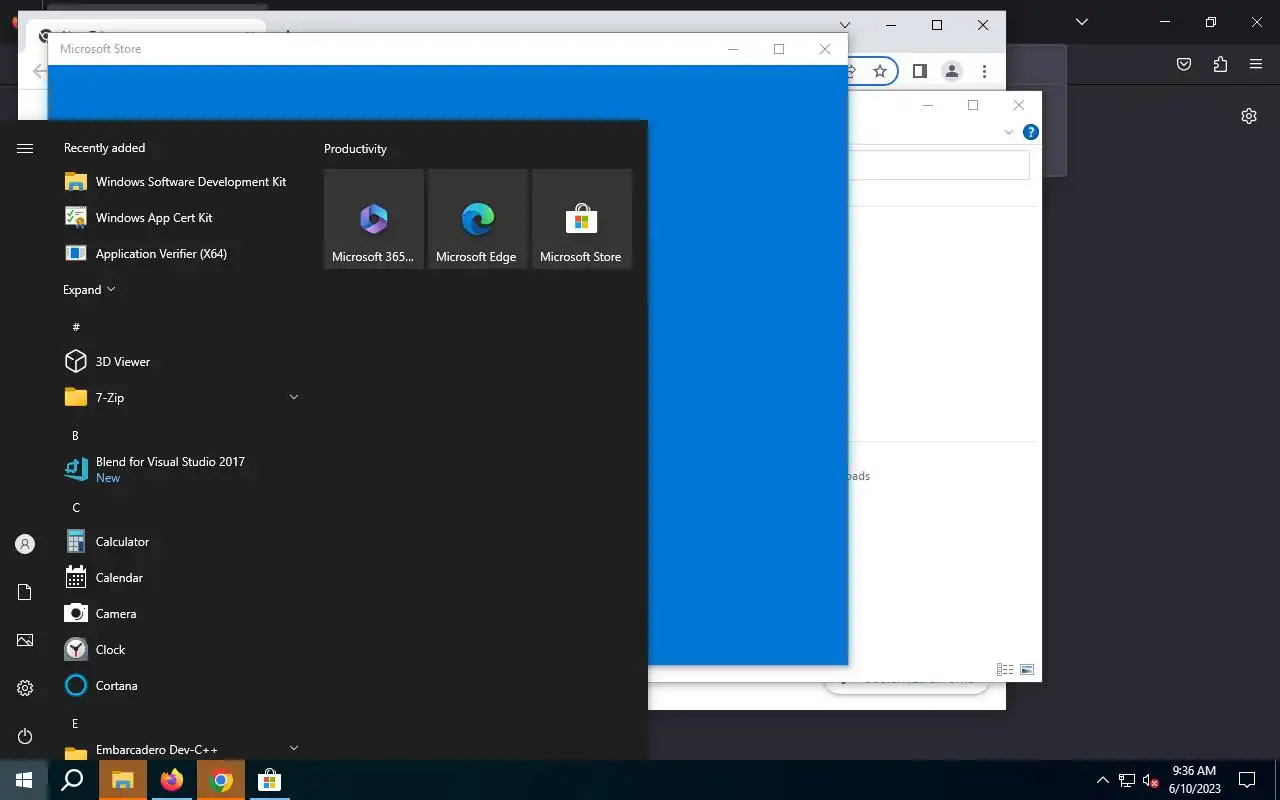Launch 3D Viewer app
This screenshot has width=1280, height=800.
pos(181,362)
